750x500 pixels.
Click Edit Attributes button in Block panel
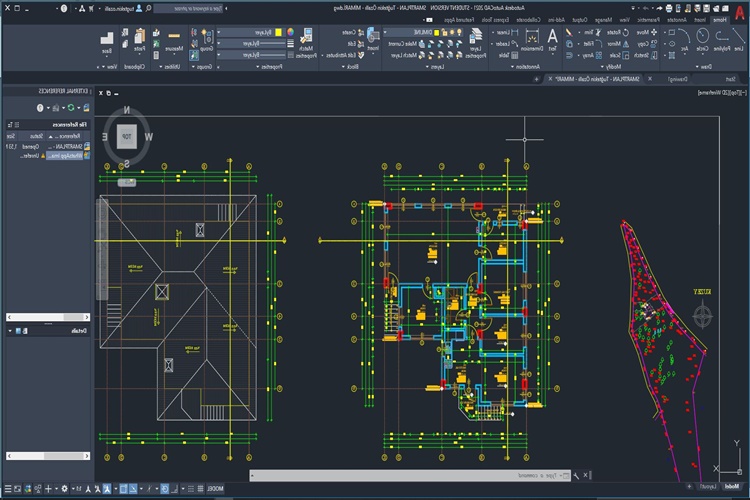[345, 55]
